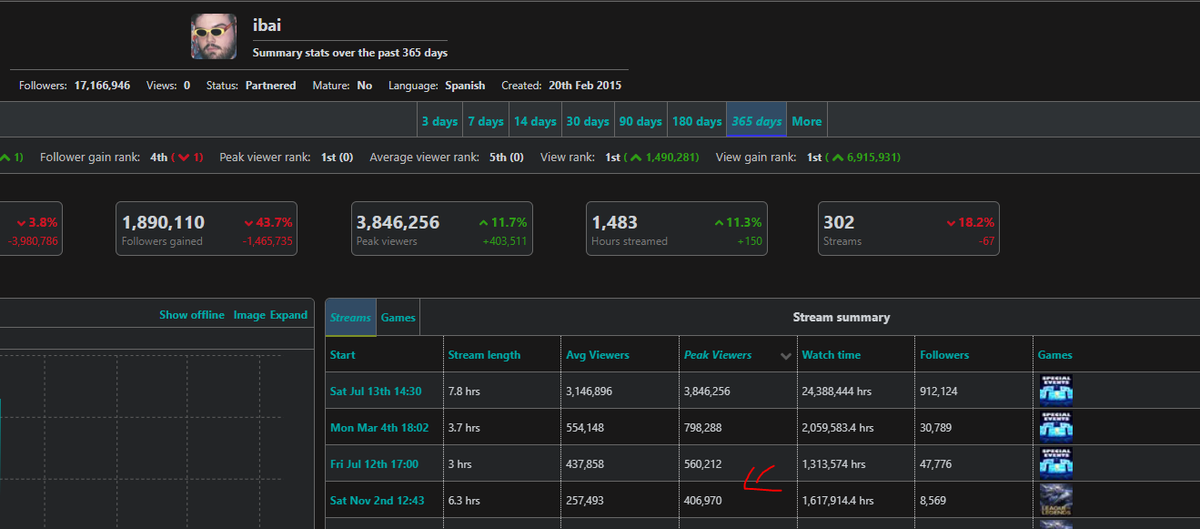This screenshot has height=529, width=1200.
Task: Switch to the Streams tab
Action: [350, 317]
